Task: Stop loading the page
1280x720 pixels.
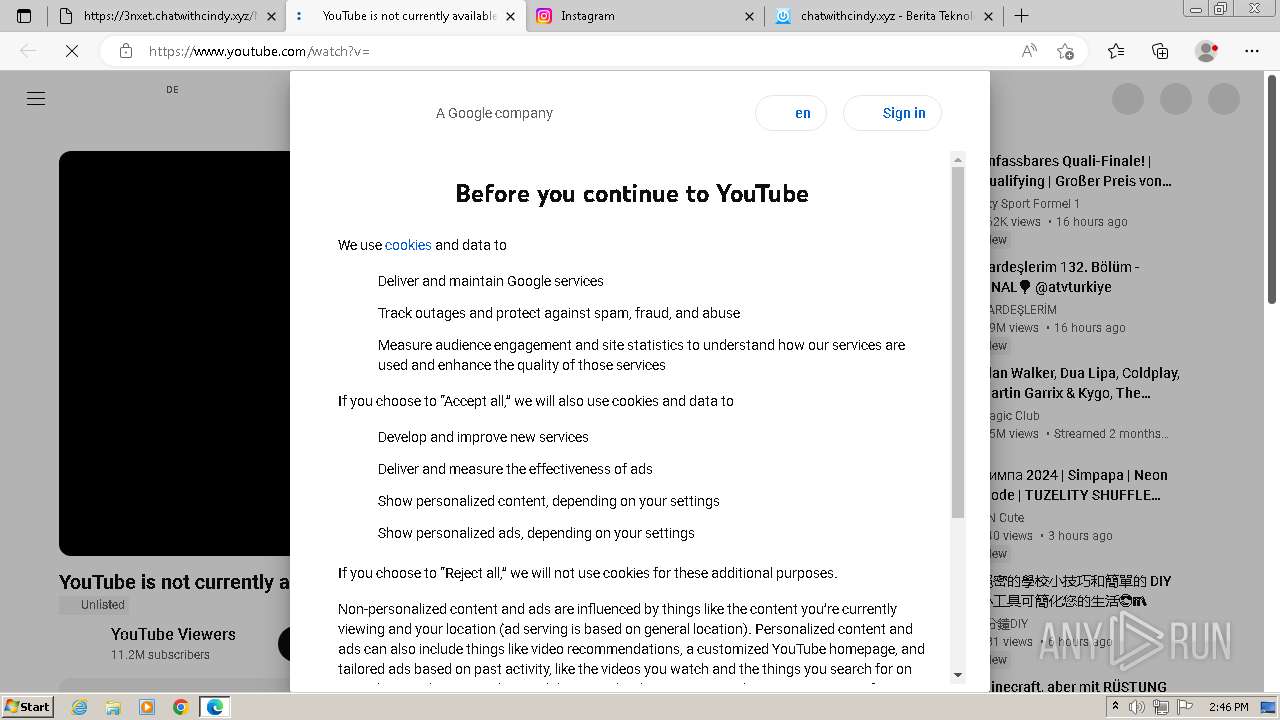Action: coord(72,51)
